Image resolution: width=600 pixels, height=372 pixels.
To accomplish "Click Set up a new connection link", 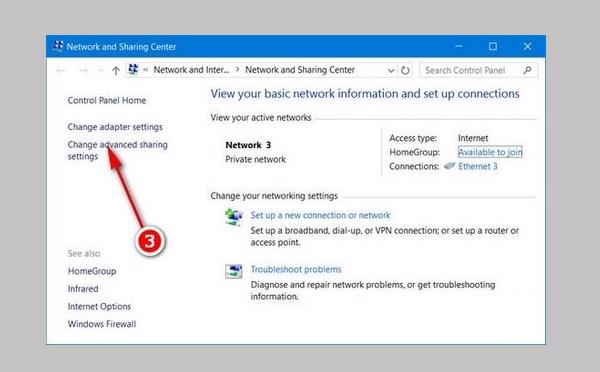I will 320,215.
